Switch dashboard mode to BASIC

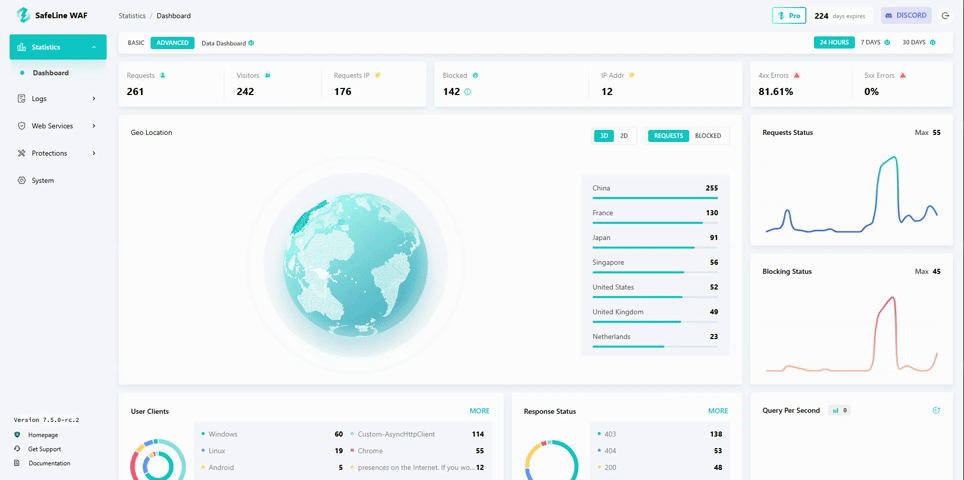pyautogui.click(x=136, y=43)
